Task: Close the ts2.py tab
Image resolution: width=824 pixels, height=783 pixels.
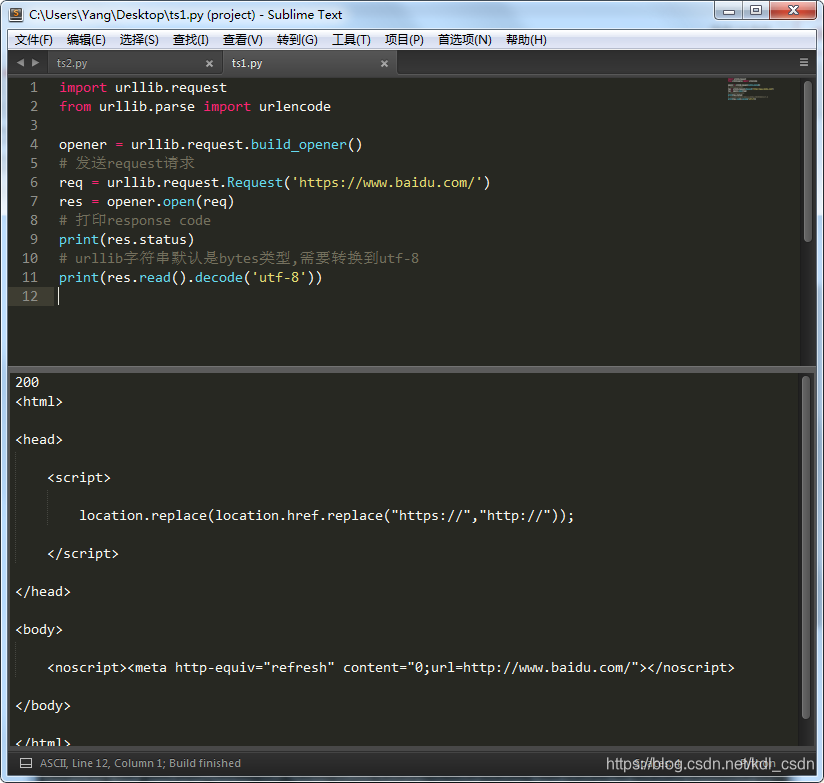Action: pyautogui.click(x=209, y=64)
